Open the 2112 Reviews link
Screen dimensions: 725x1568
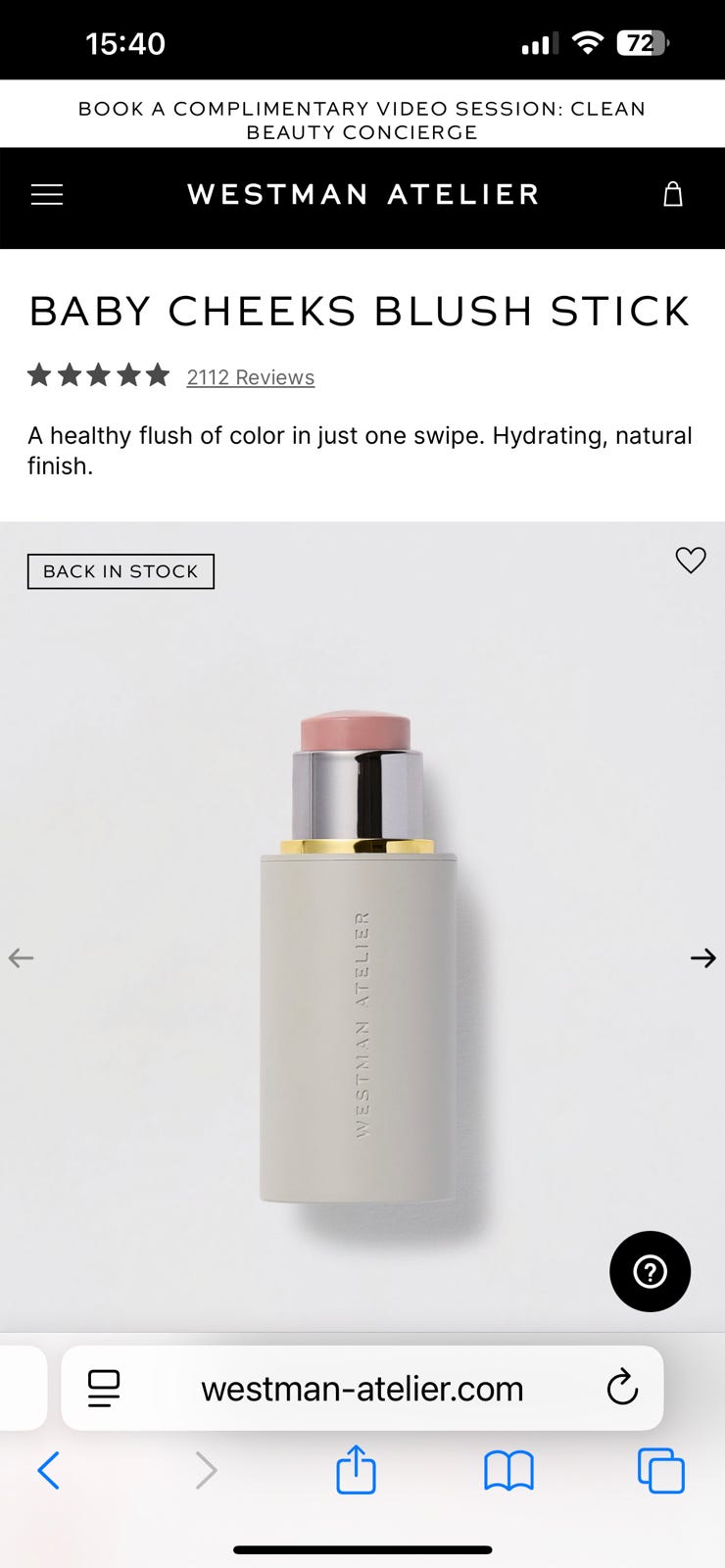(x=251, y=377)
